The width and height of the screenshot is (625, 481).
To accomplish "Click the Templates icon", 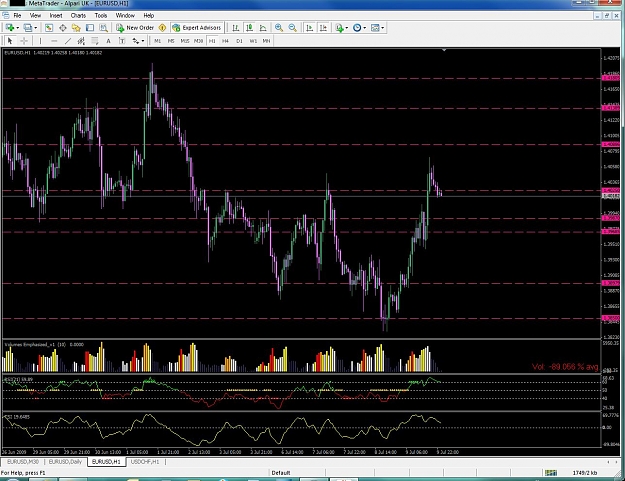I will [x=375, y=28].
